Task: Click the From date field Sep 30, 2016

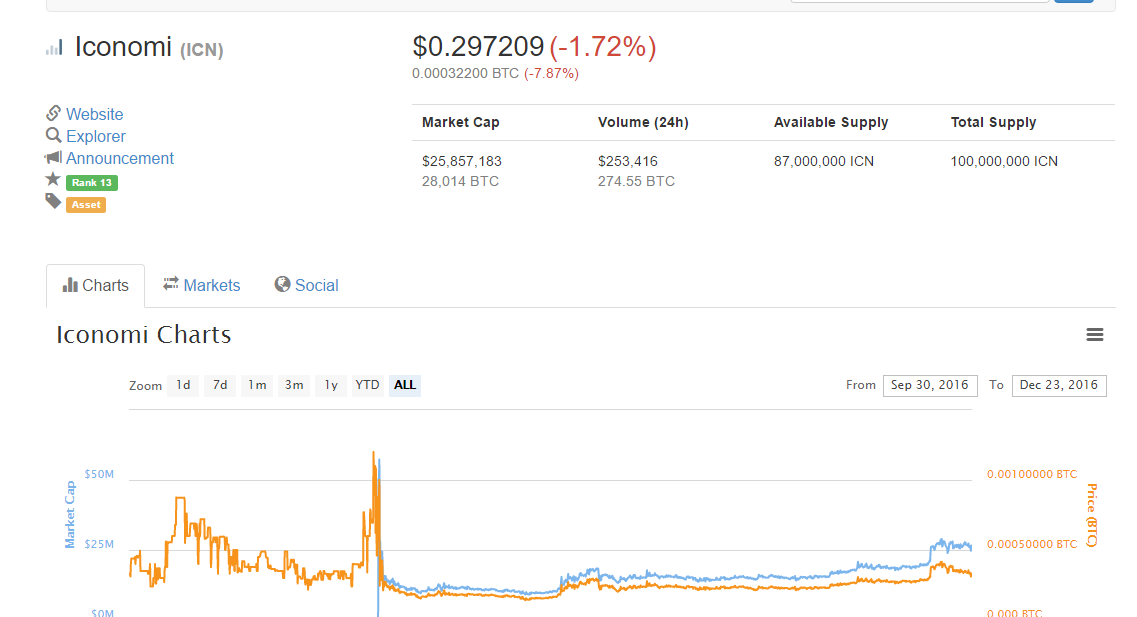Action: (x=930, y=385)
